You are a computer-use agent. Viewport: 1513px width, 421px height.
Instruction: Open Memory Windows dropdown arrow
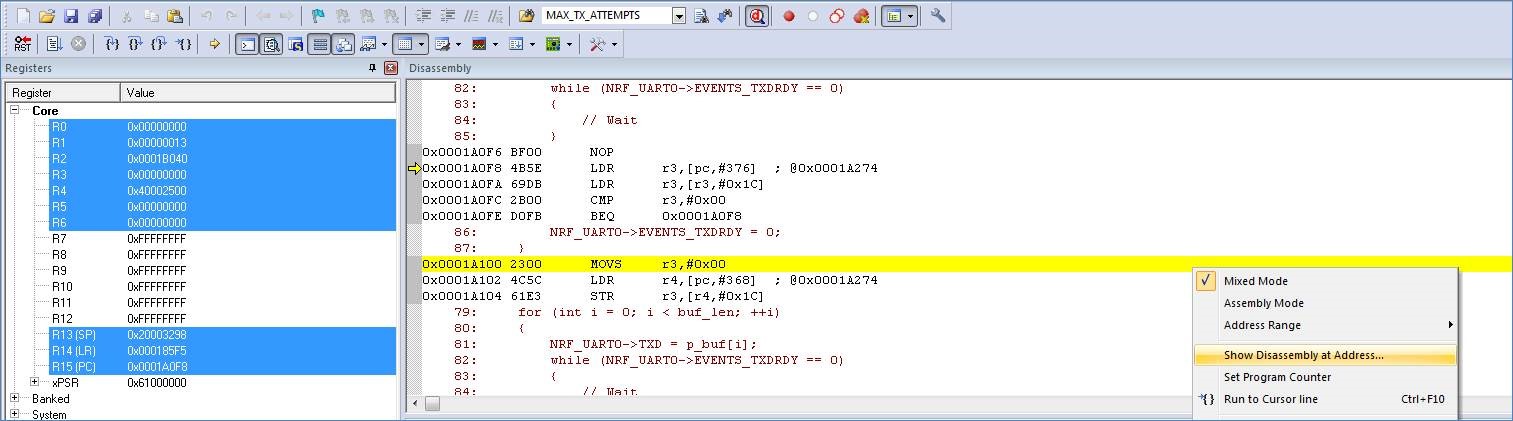(421, 44)
